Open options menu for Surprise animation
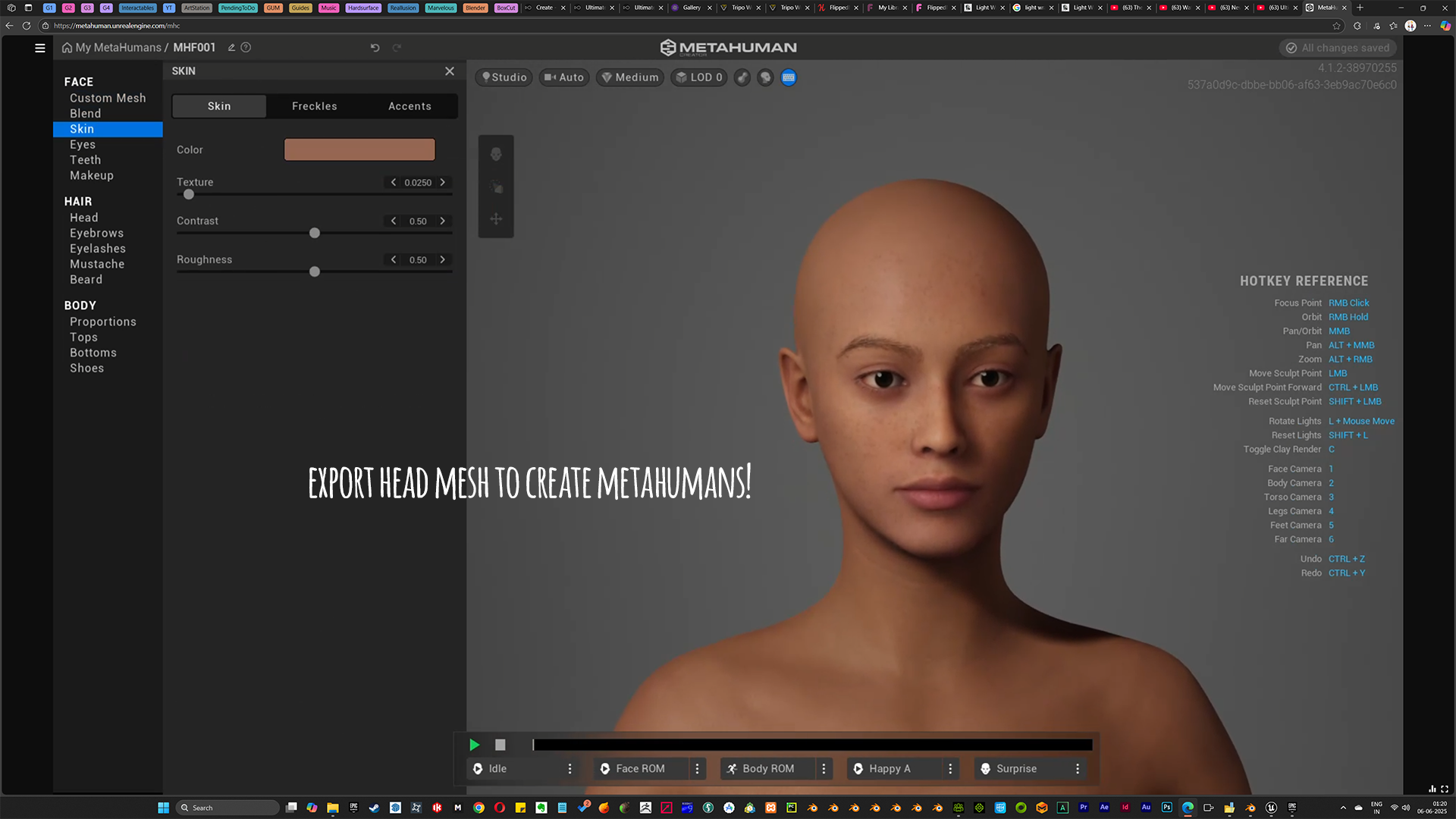The width and height of the screenshot is (1456, 819). click(x=1078, y=768)
